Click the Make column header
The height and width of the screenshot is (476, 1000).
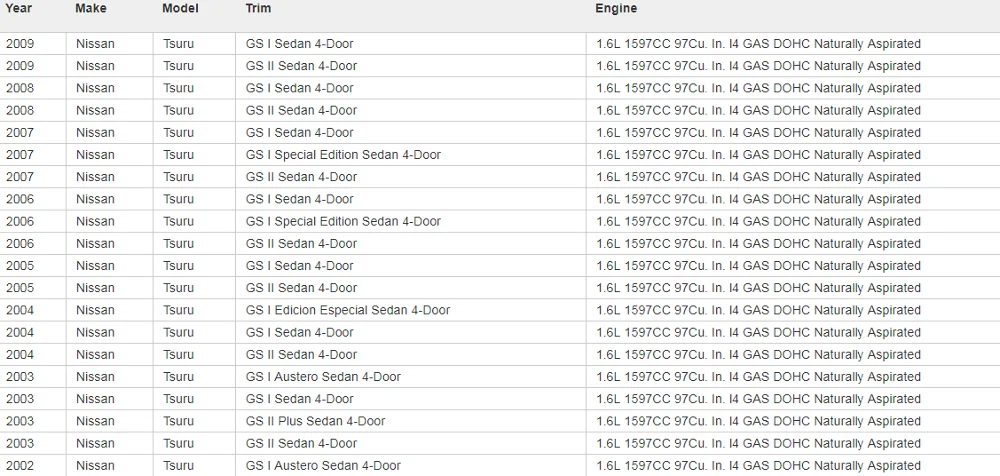coord(91,9)
